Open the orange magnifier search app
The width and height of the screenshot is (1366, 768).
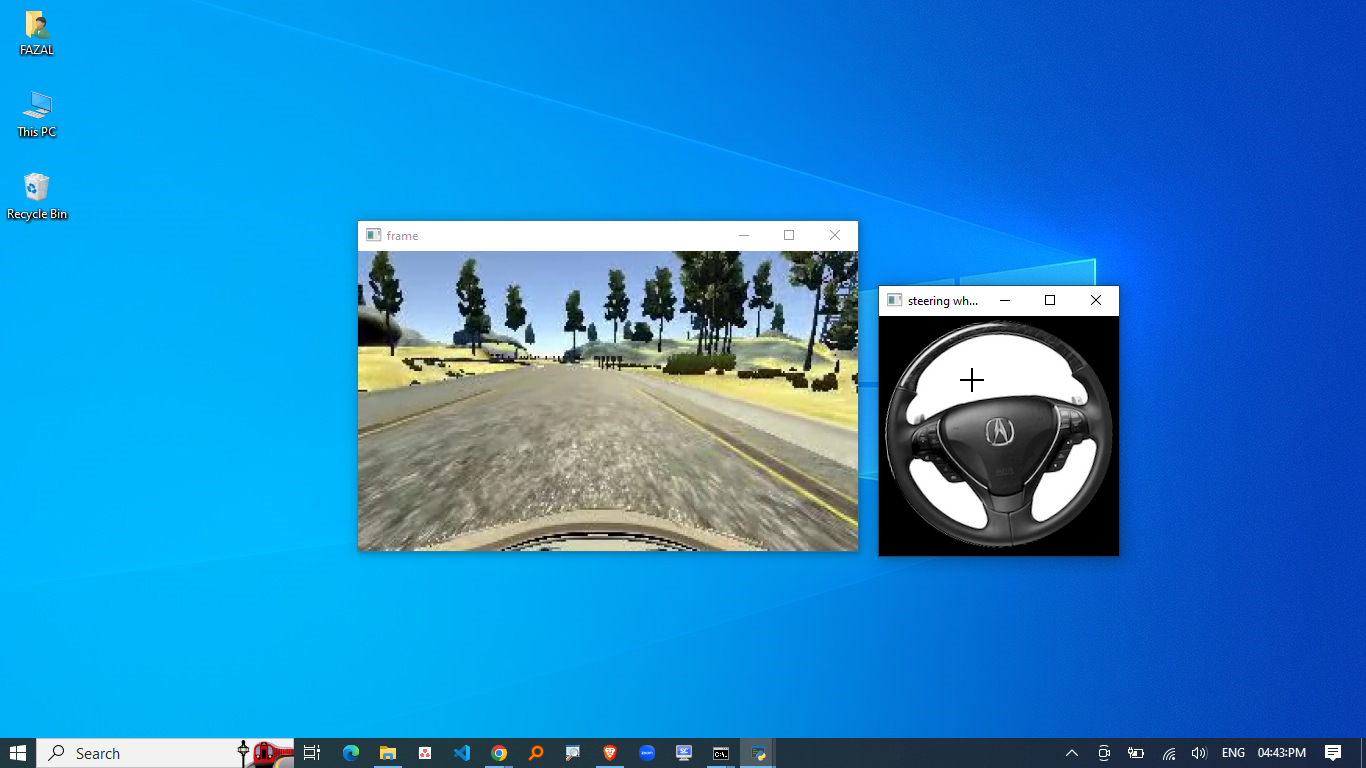536,753
